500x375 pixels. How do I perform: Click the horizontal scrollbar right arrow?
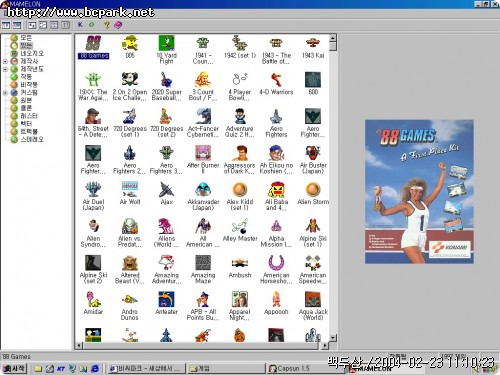pyautogui.click(x=325, y=345)
